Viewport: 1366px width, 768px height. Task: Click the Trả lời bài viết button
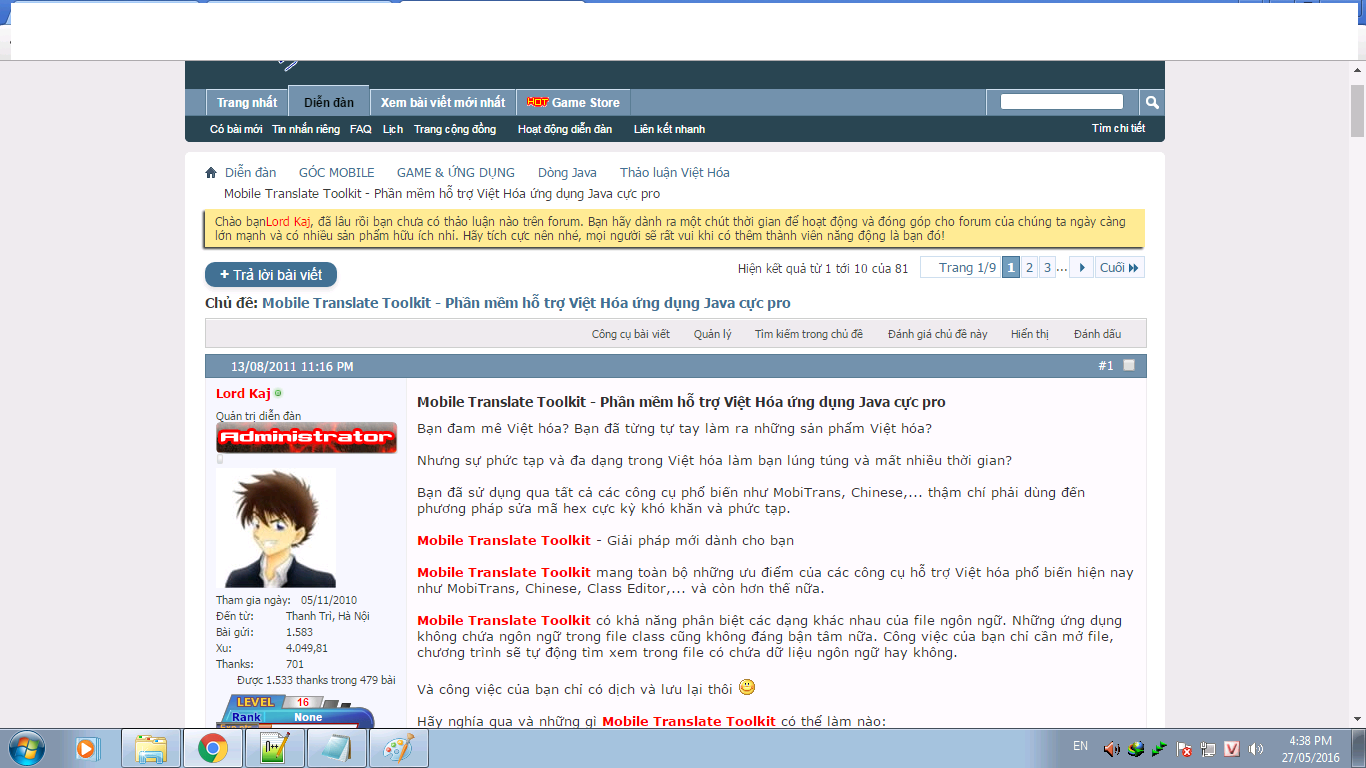(271, 275)
